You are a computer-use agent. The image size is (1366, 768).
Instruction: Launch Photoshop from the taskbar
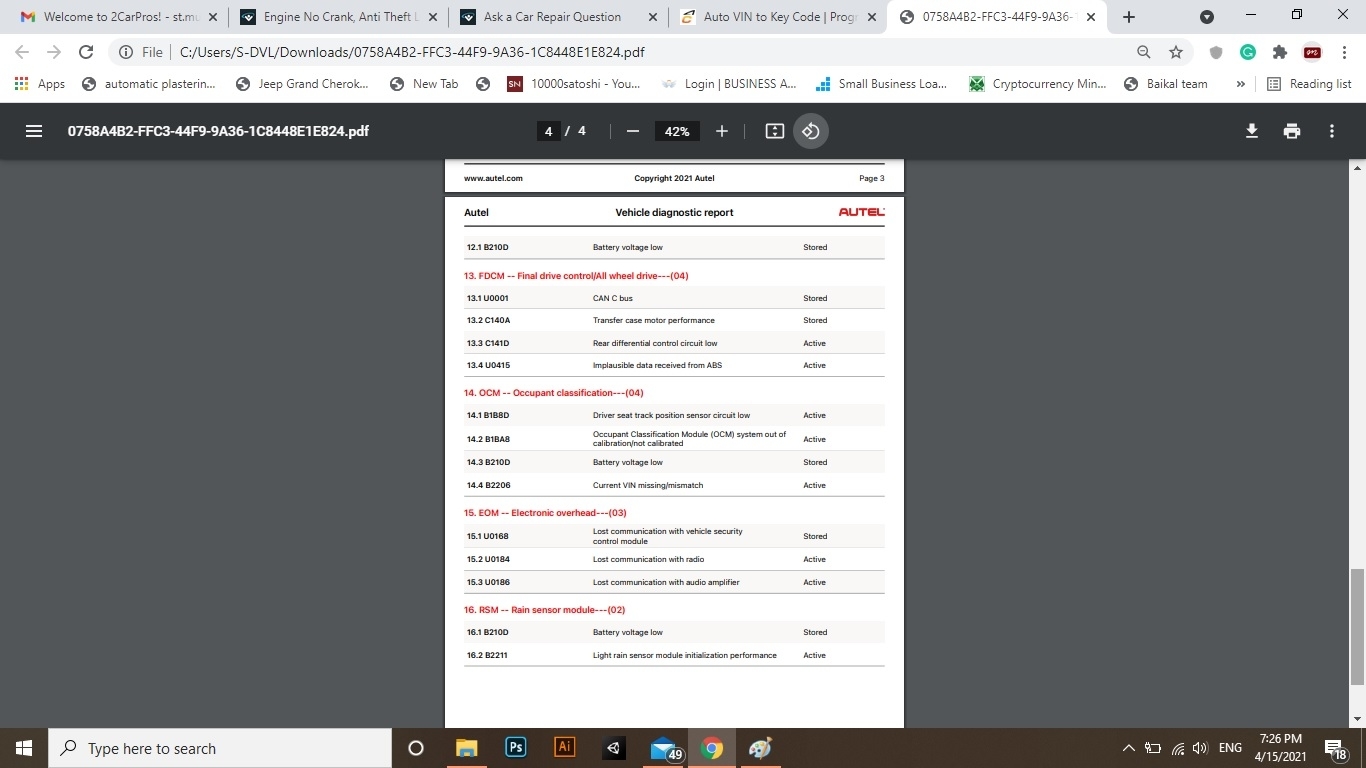pyautogui.click(x=516, y=748)
